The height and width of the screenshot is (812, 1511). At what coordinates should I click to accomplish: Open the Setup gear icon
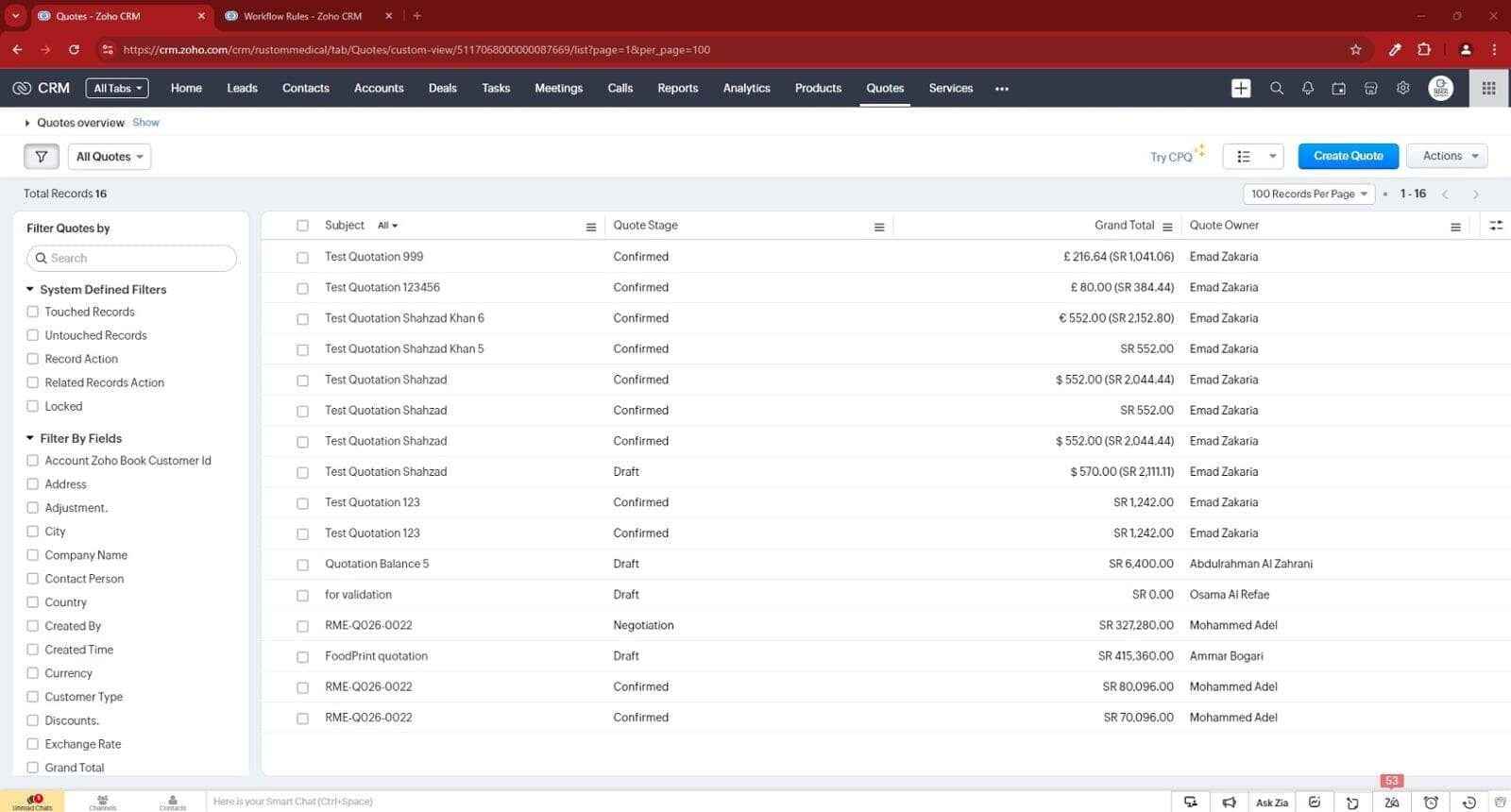click(1403, 88)
